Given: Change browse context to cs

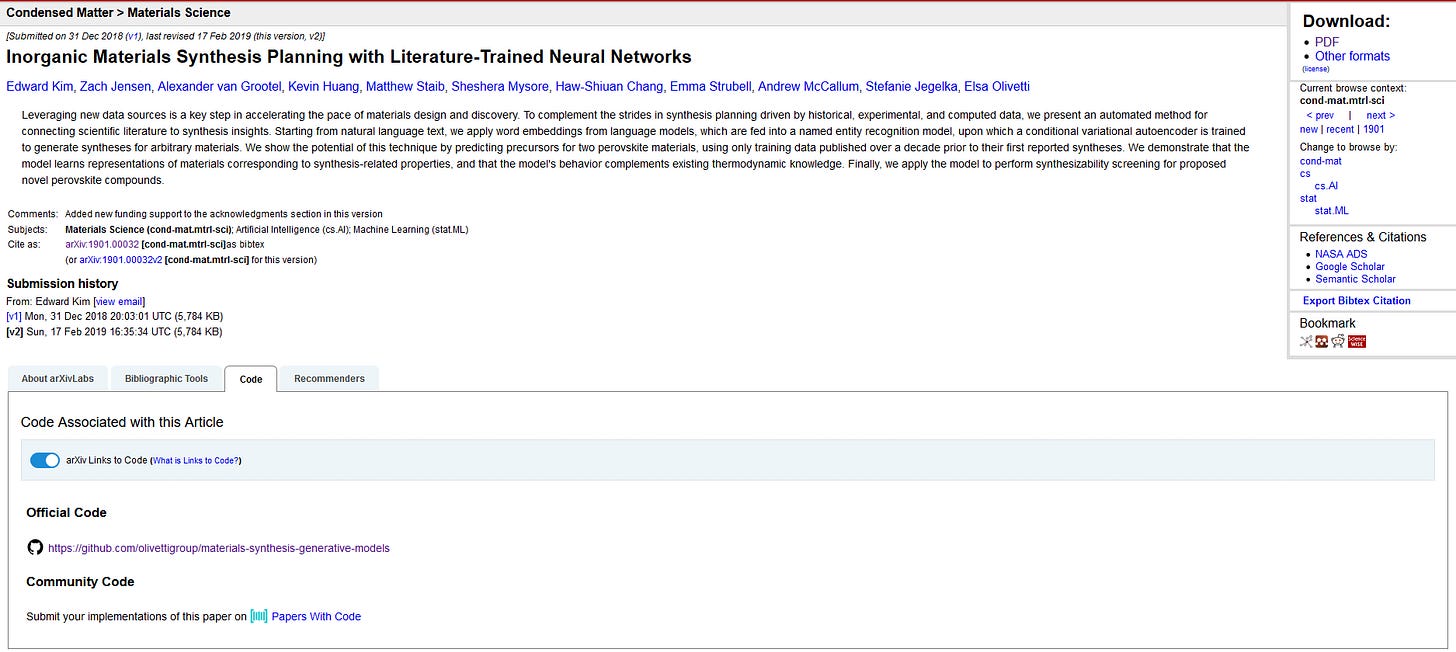Looking at the screenshot, I should click(x=1305, y=173).
